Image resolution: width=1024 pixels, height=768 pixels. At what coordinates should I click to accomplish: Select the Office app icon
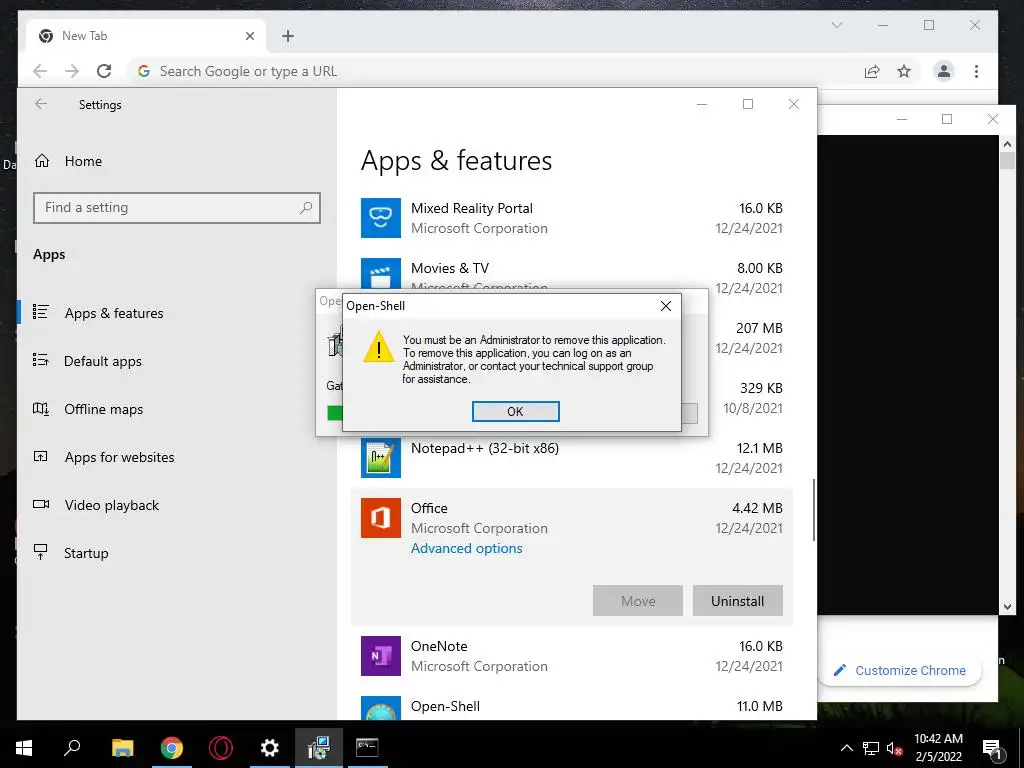381,518
